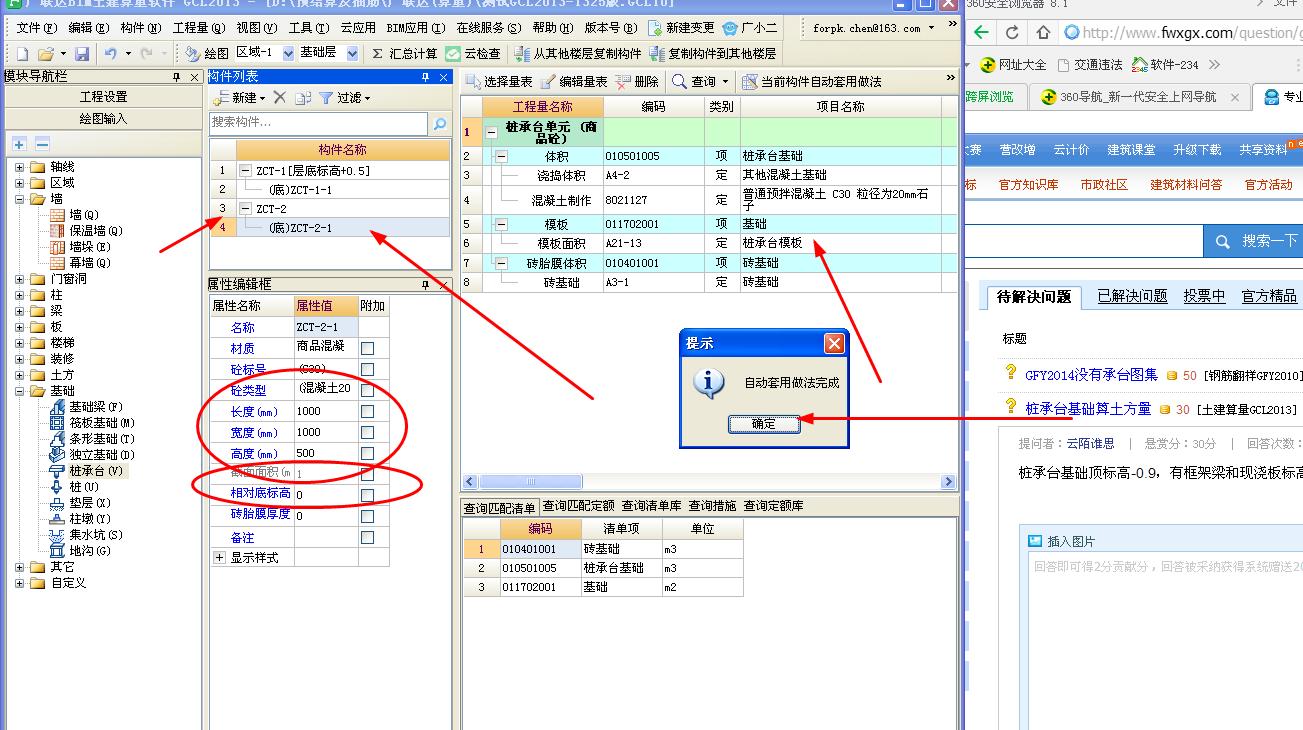The width and height of the screenshot is (1303, 730).
Task: Switch to 查询清单库 tab
Action: pos(652,506)
